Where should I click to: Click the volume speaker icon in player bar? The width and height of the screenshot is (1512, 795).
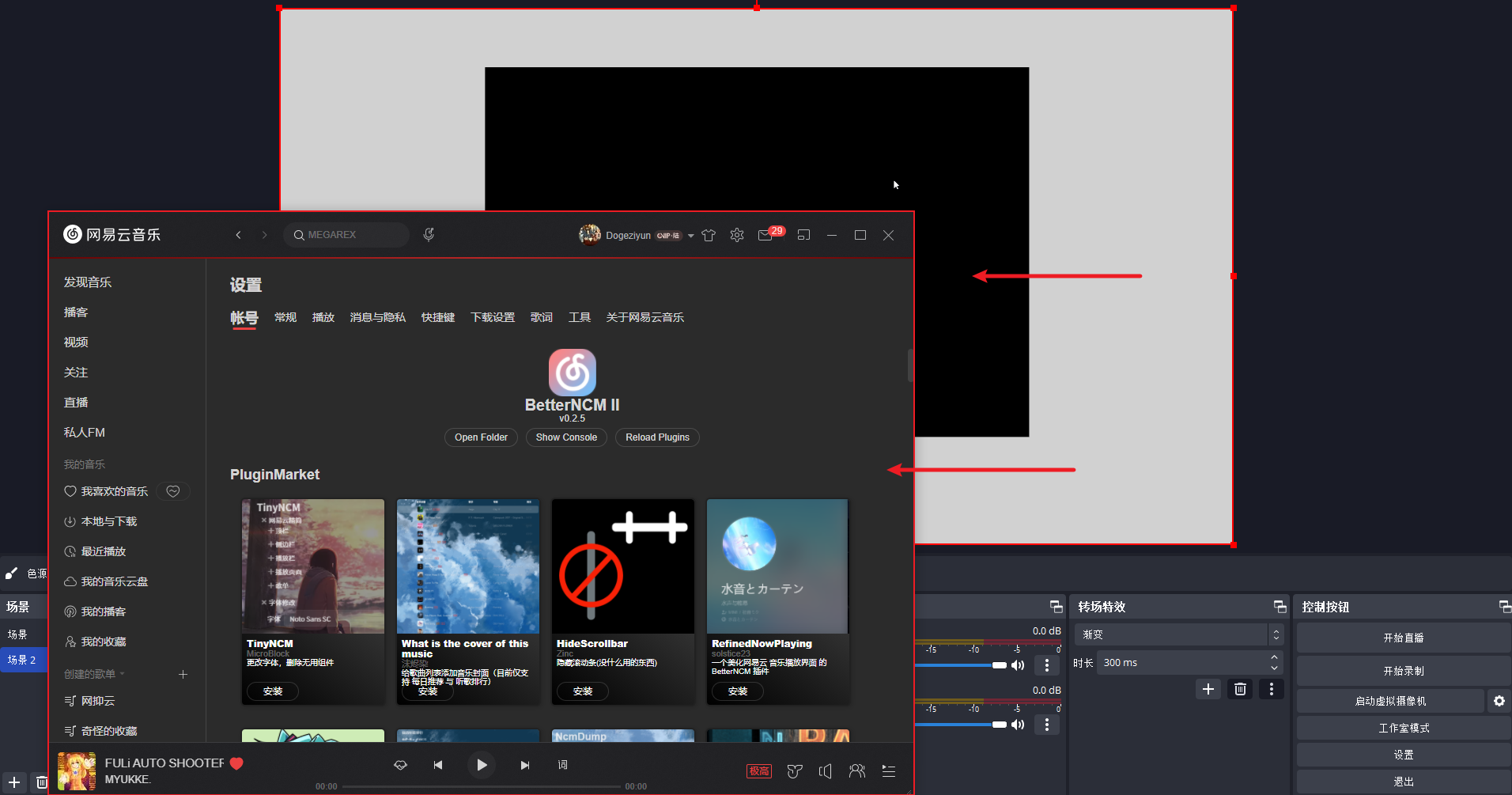pyautogui.click(x=825, y=771)
